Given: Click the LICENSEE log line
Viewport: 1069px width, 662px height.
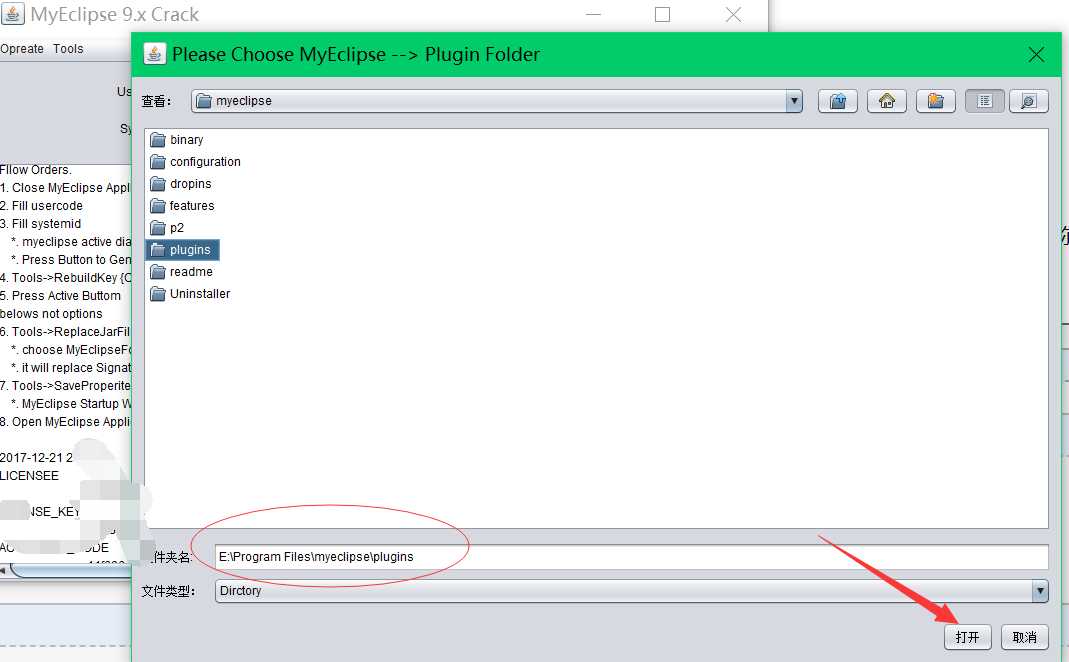Looking at the screenshot, I should coord(29,475).
